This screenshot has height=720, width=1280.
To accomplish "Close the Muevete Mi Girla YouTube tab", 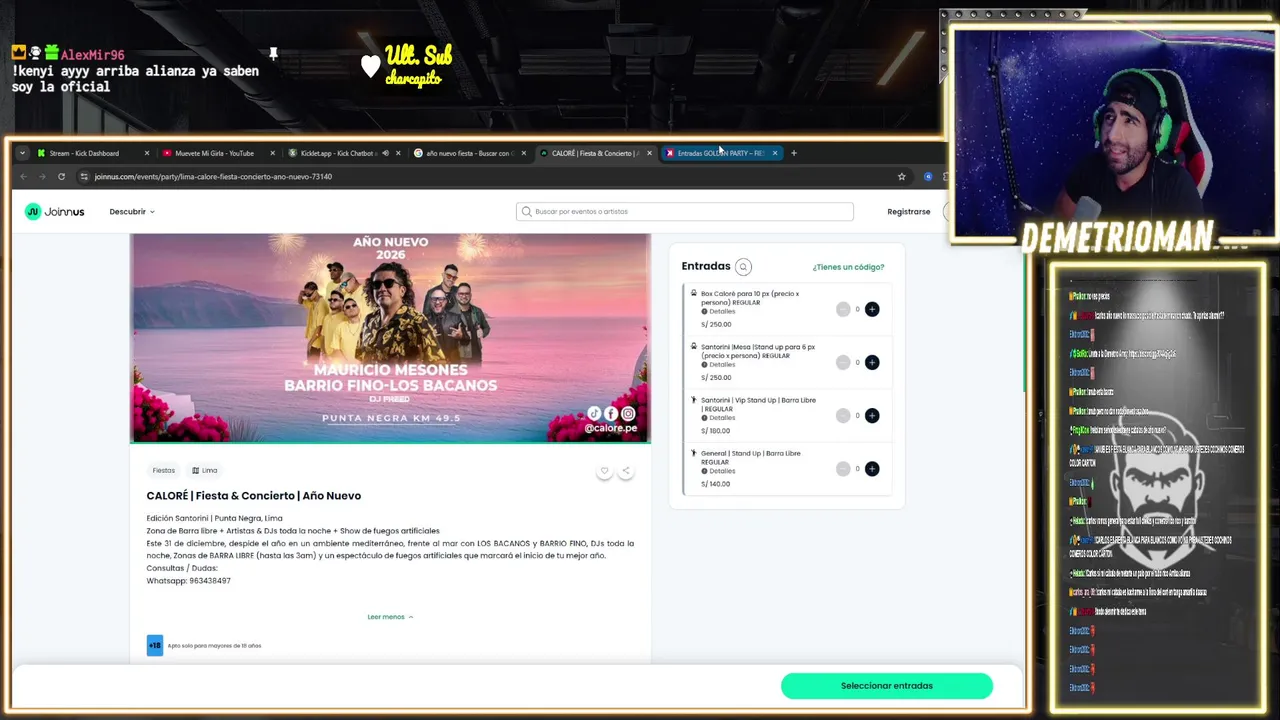I will point(272,153).
